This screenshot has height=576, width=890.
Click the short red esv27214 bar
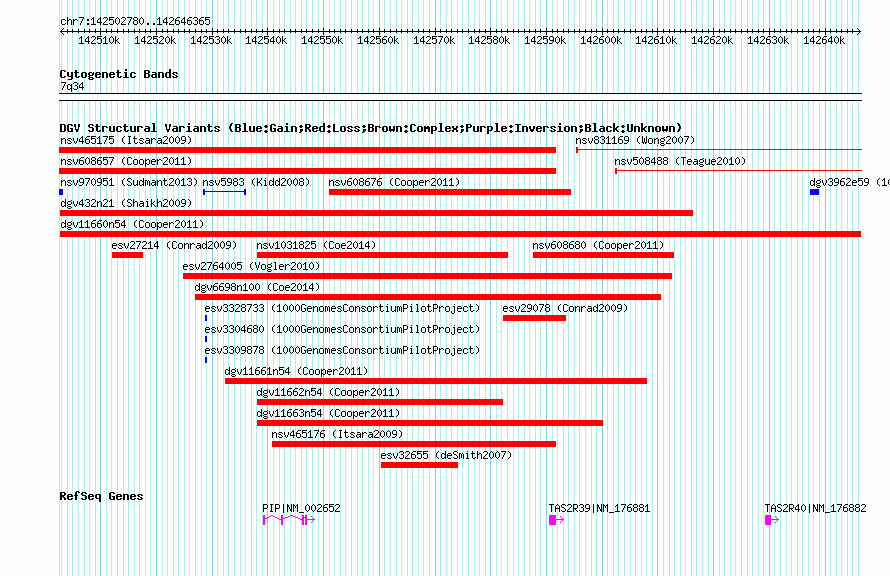coord(127,255)
